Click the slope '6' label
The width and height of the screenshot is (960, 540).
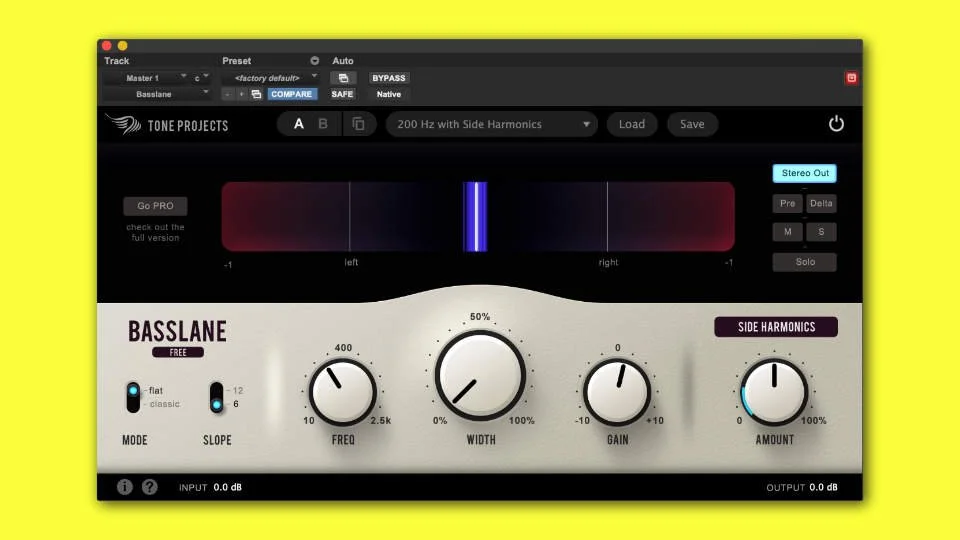pyautogui.click(x=236, y=404)
